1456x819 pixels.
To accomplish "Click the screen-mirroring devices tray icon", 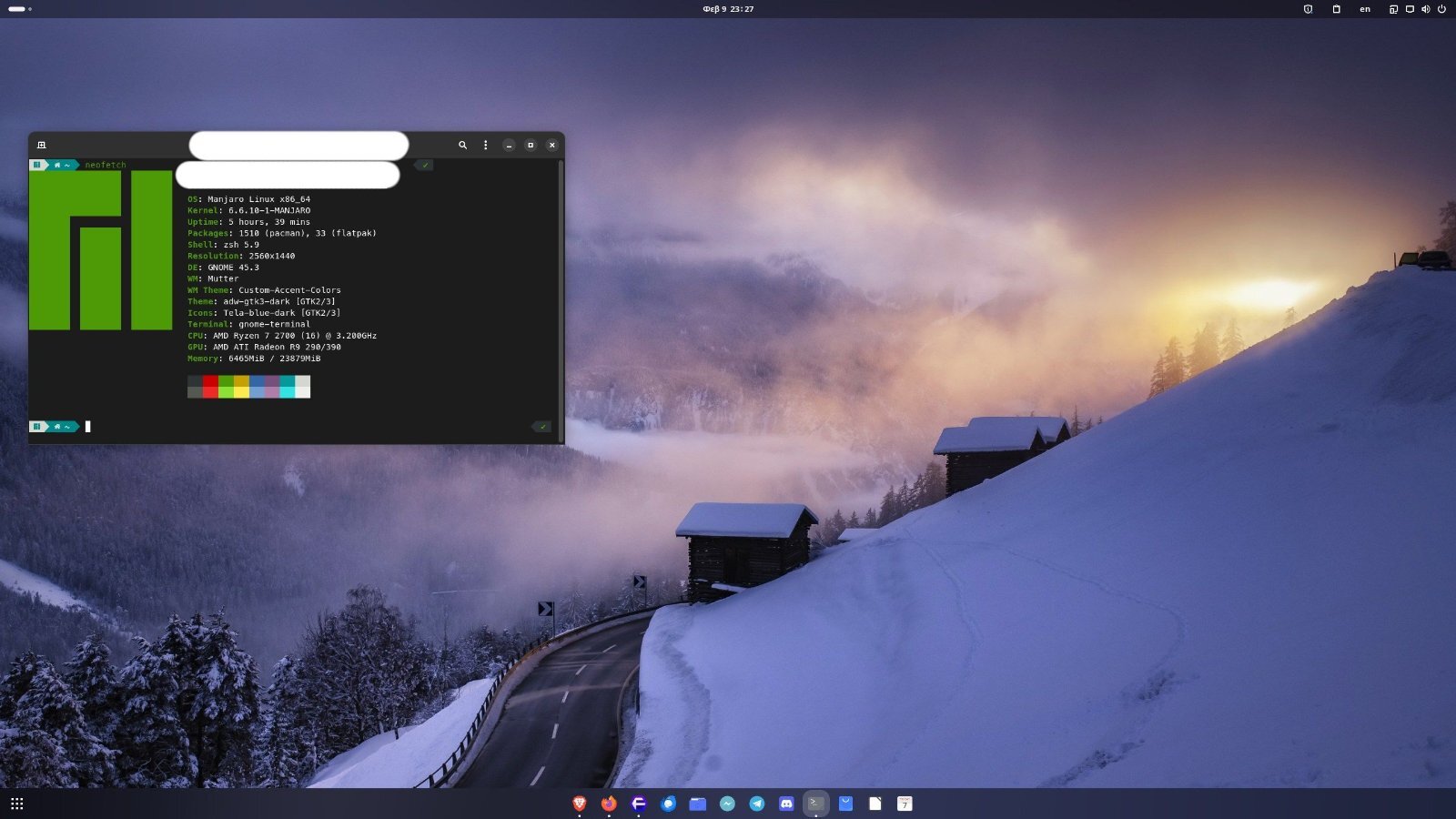I will pos(1393,9).
